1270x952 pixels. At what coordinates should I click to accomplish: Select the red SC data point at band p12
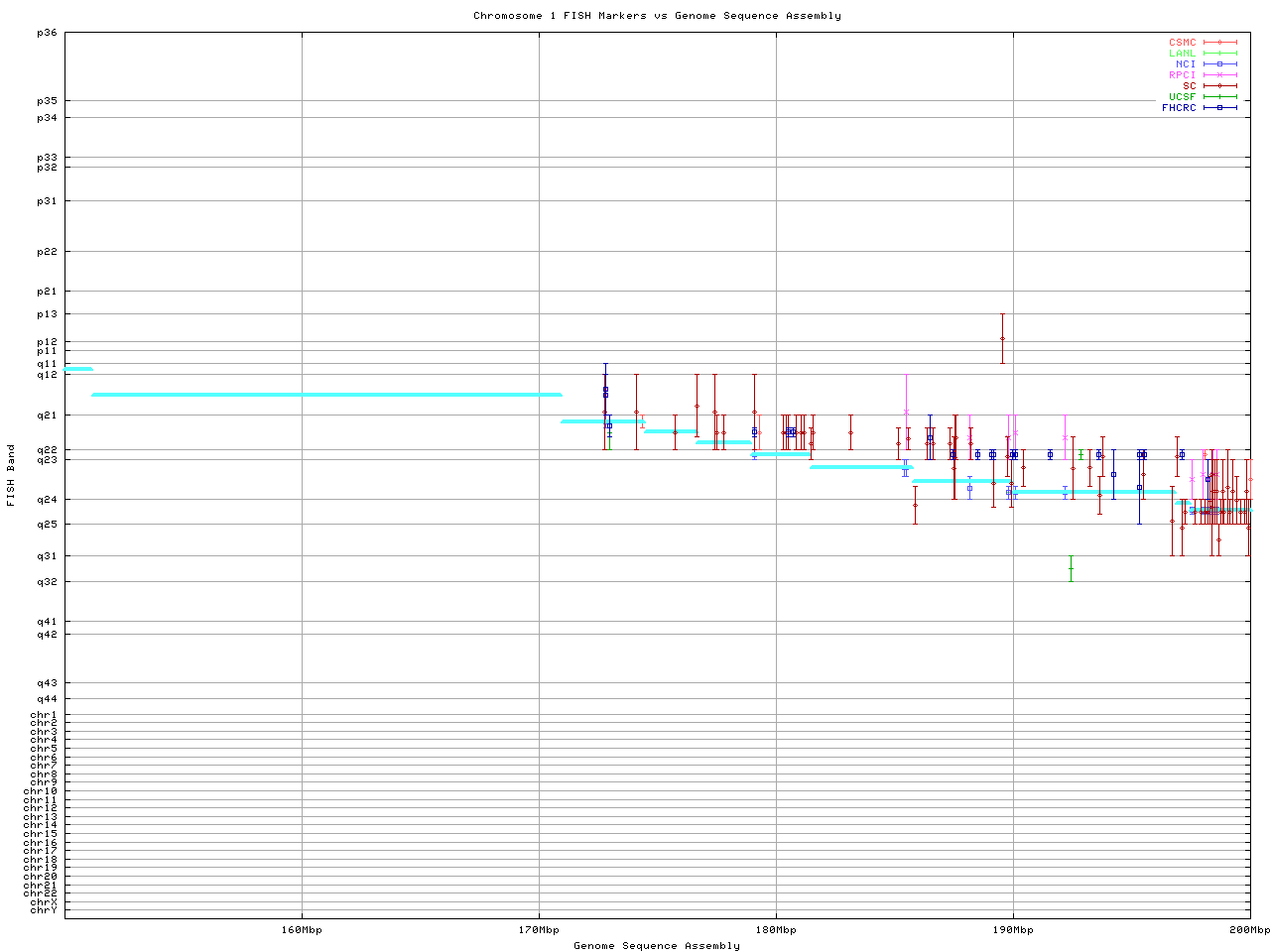coord(1002,339)
